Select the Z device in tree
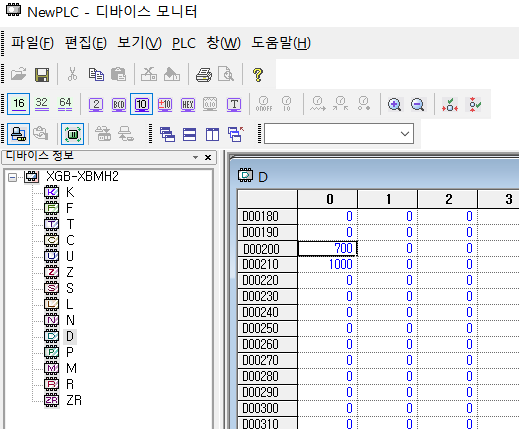Screen dimensions: 519x429 (69, 272)
